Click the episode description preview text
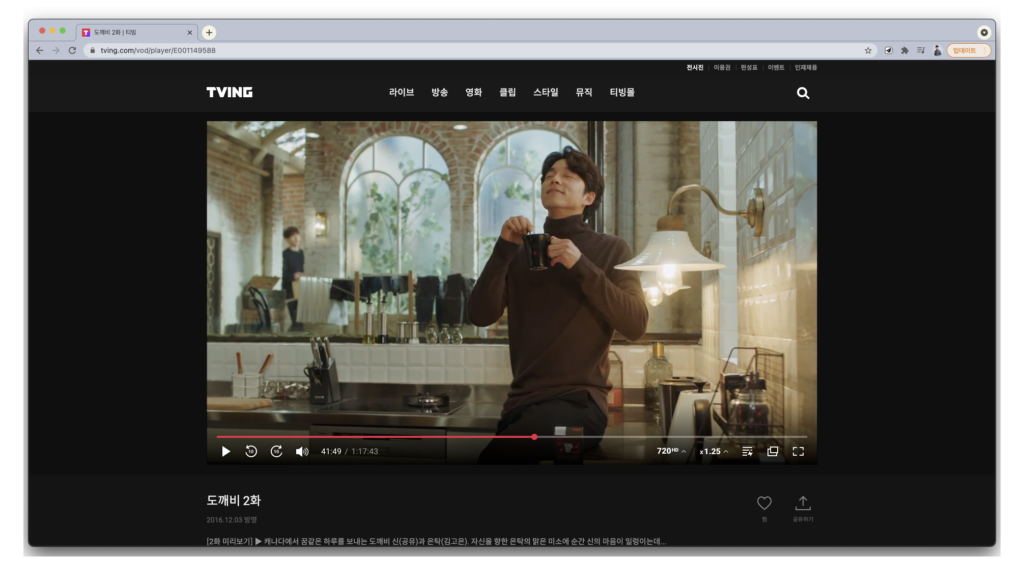Screen dimensions: 1024x584 [x=436, y=541]
